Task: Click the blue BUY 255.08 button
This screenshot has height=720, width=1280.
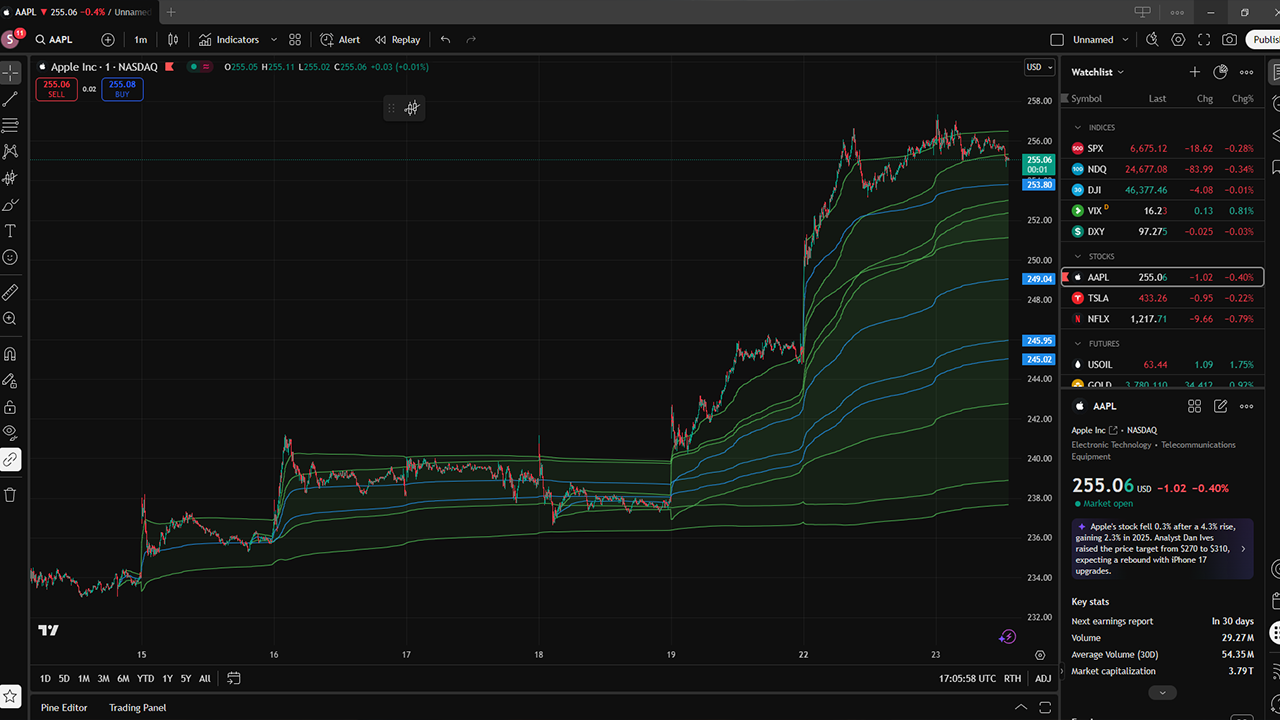Action: click(122, 89)
